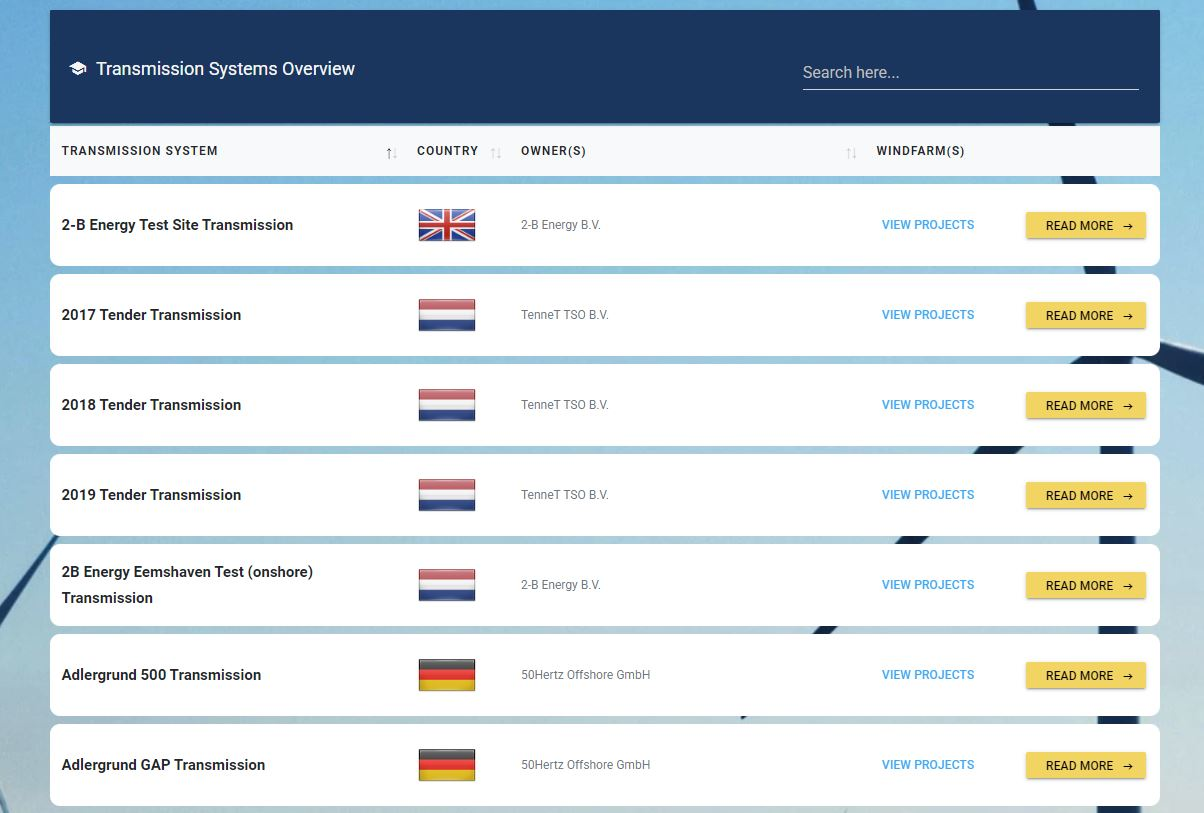Expand sort options for Transmission System header
The image size is (1204, 813).
point(391,152)
